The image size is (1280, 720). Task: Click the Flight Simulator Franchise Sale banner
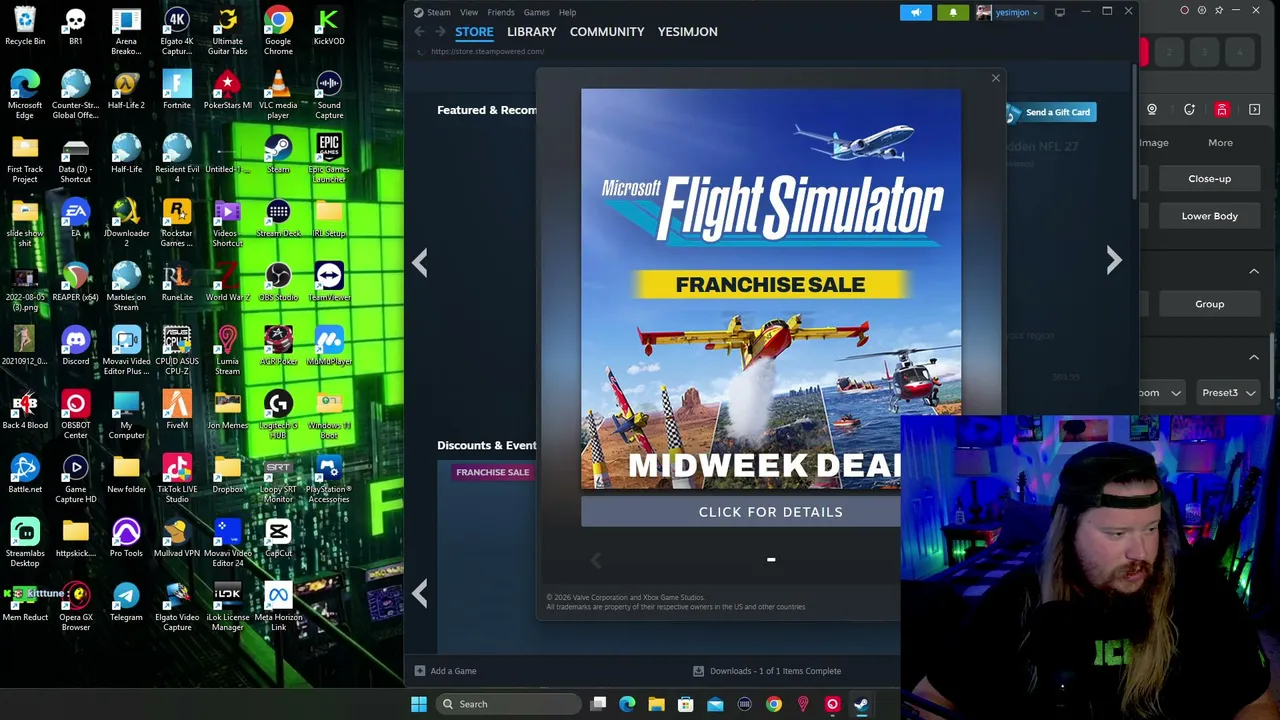pos(770,288)
